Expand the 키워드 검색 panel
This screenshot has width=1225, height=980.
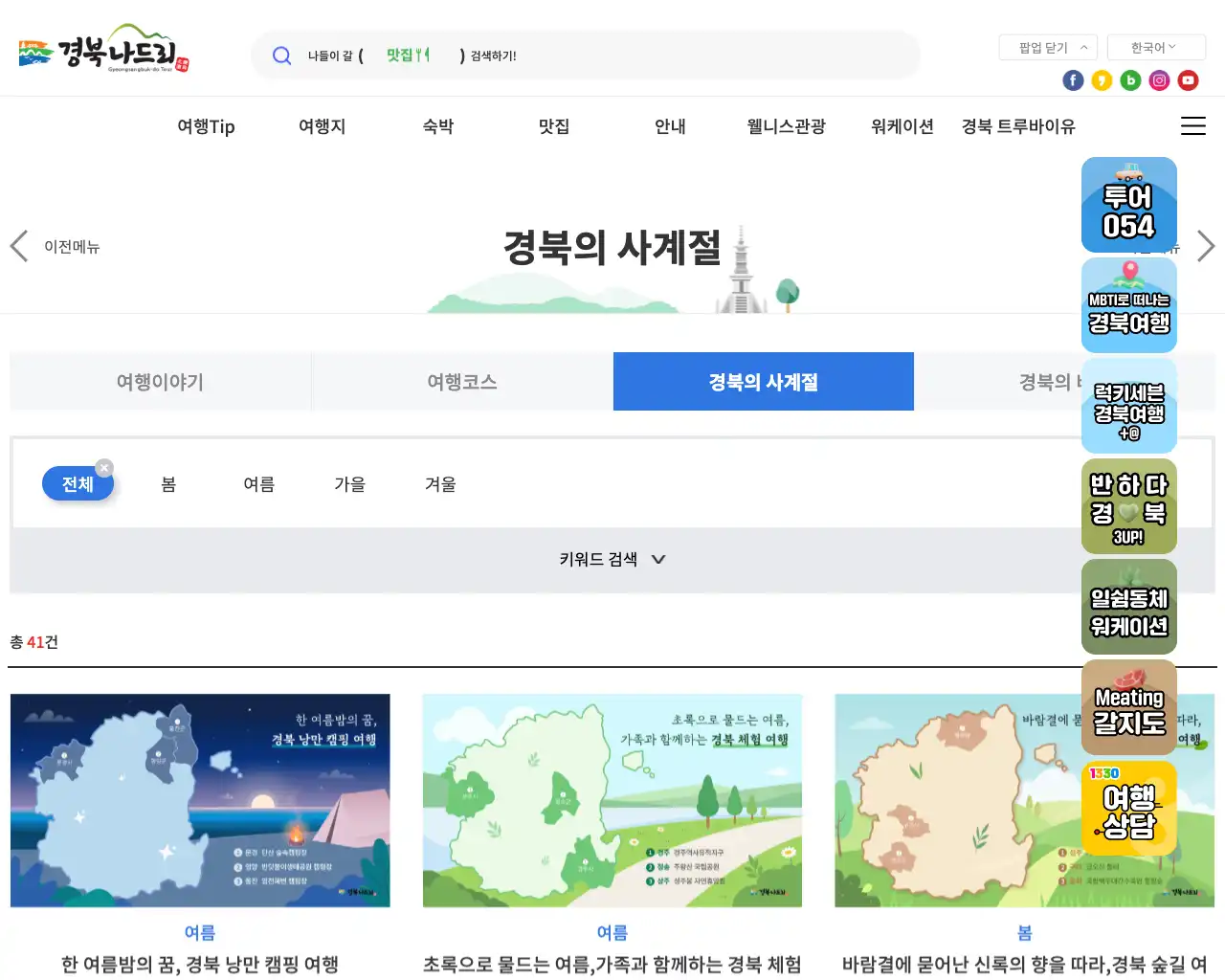pyautogui.click(x=612, y=559)
